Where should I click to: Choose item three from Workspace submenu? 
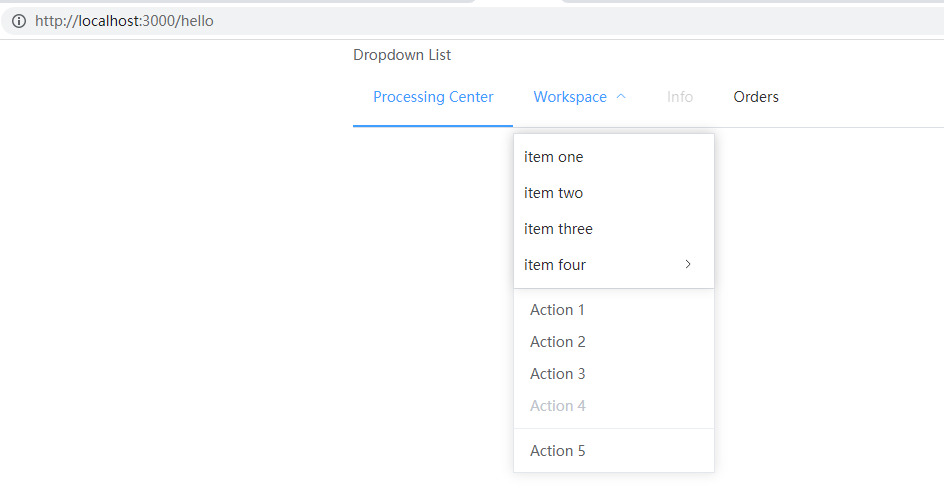click(x=613, y=229)
